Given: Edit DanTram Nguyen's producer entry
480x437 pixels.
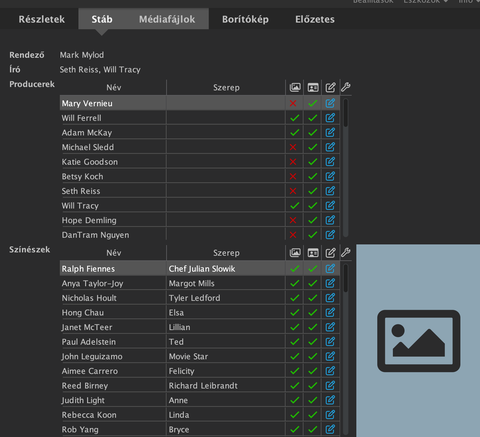Looking at the screenshot, I should (x=330, y=235).
